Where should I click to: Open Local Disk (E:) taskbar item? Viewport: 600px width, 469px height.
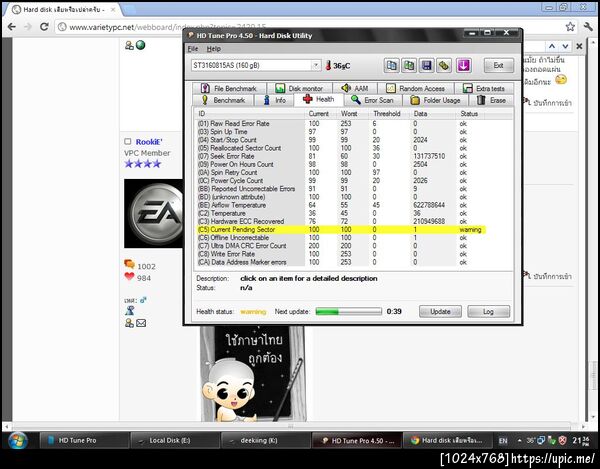coord(175,440)
